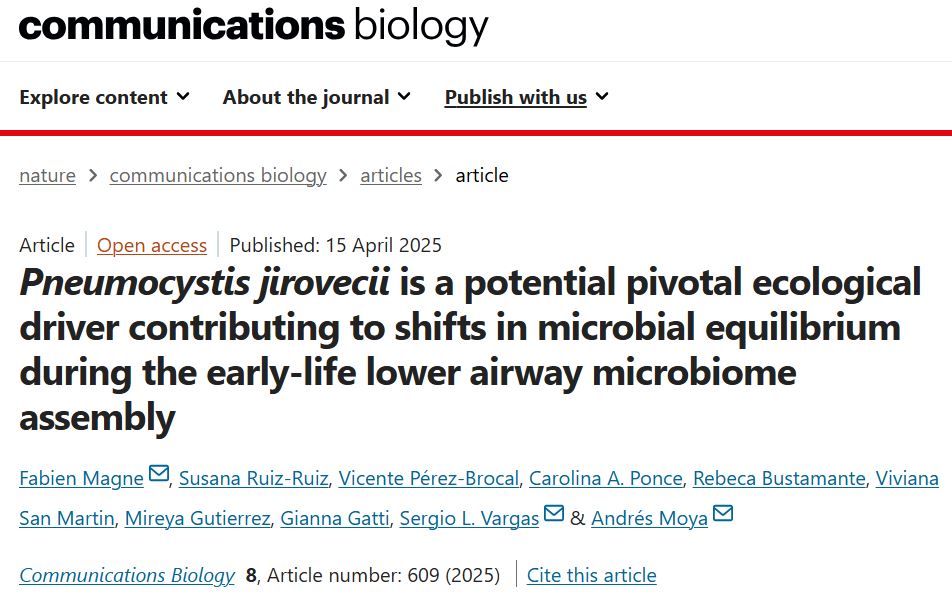The width and height of the screenshot is (952, 601).
Task: Open communications biology breadcrumb link
Action: (218, 175)
